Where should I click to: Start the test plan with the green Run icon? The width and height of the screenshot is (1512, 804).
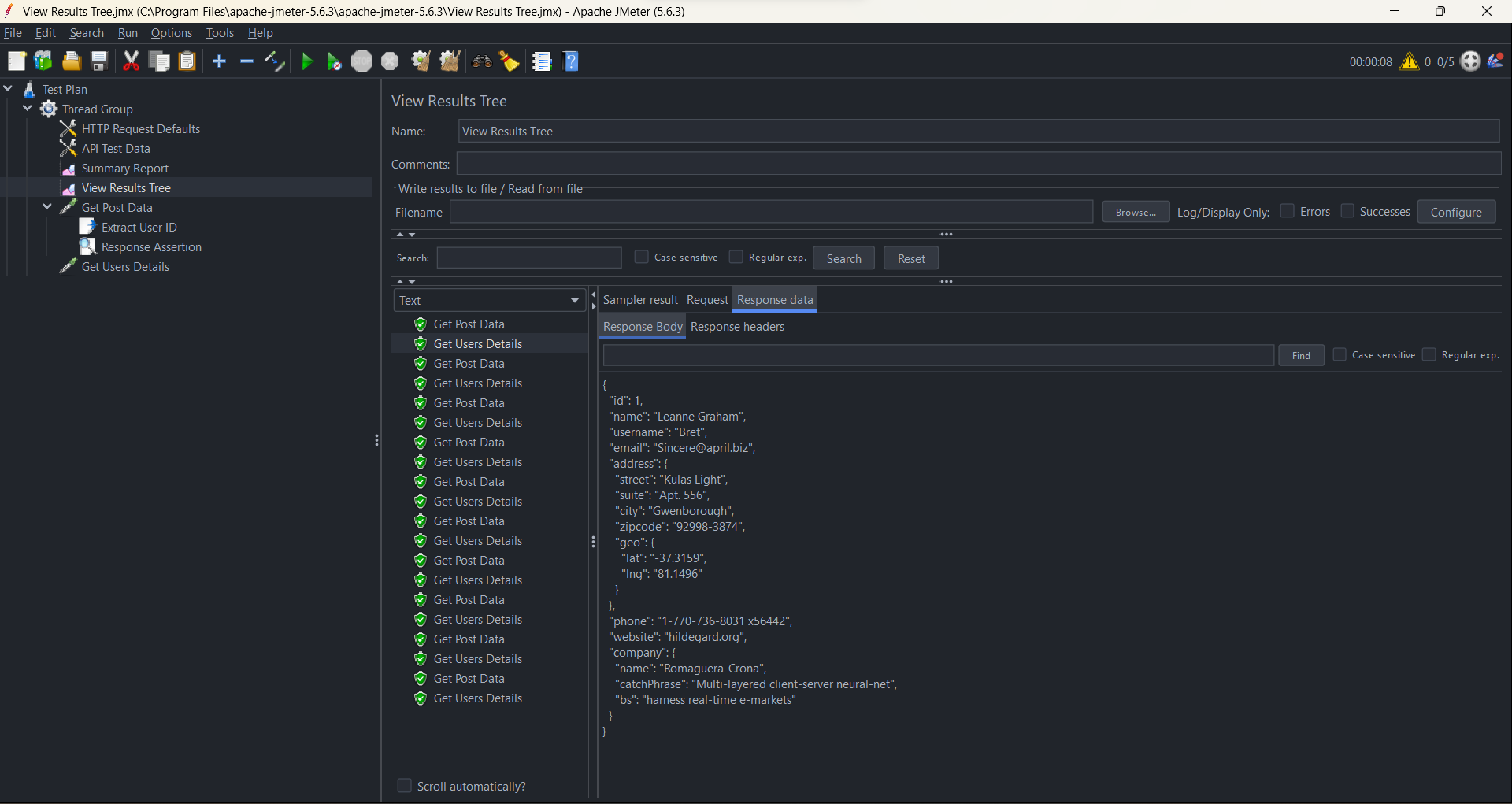pyautogui.click(x=307, y=61)
